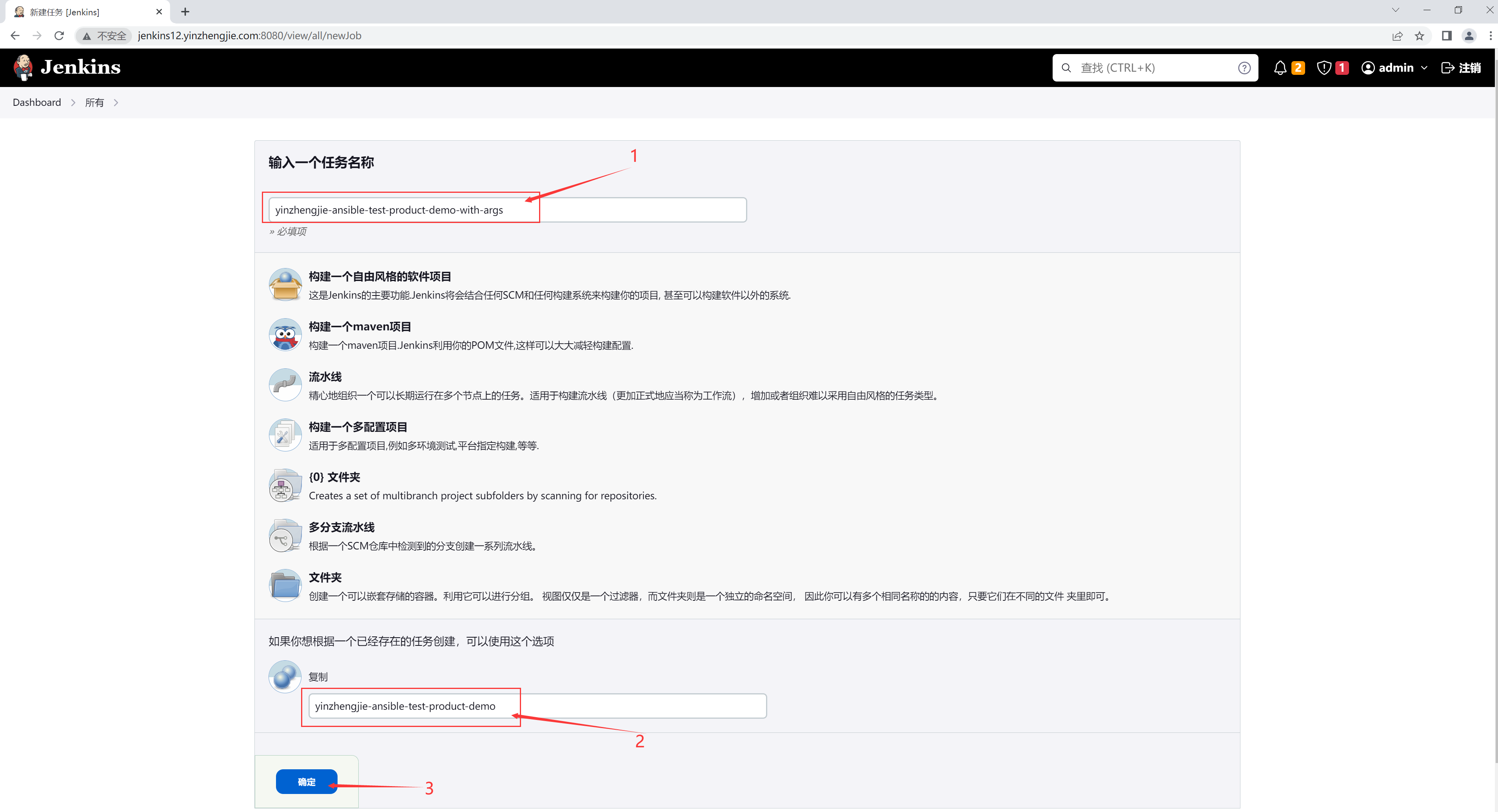Choose the maven project icon
The height and width of the screenshot is (812, 1498).
pyautogui.click(x=285, y=335)
